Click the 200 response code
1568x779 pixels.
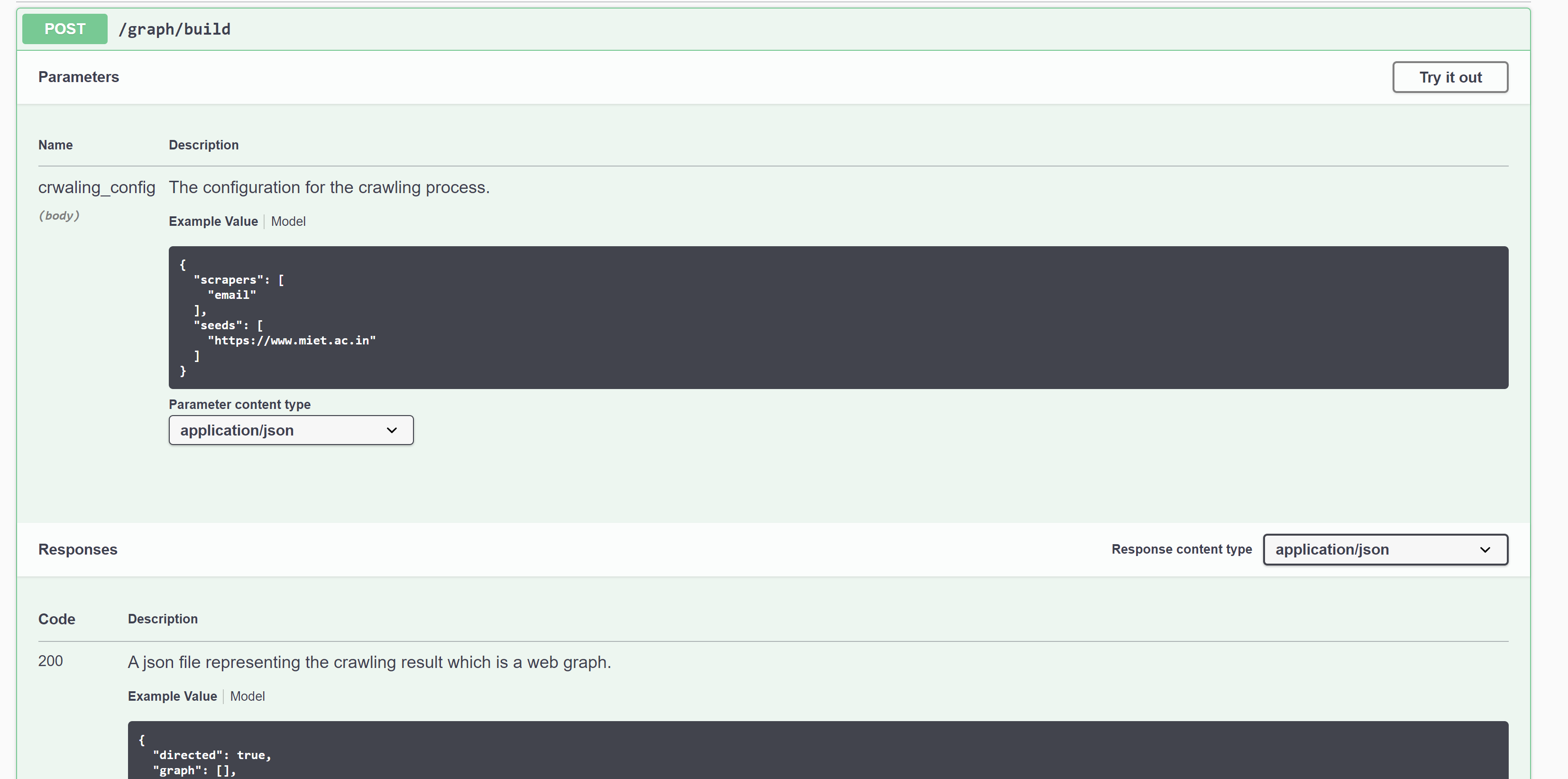51,661
